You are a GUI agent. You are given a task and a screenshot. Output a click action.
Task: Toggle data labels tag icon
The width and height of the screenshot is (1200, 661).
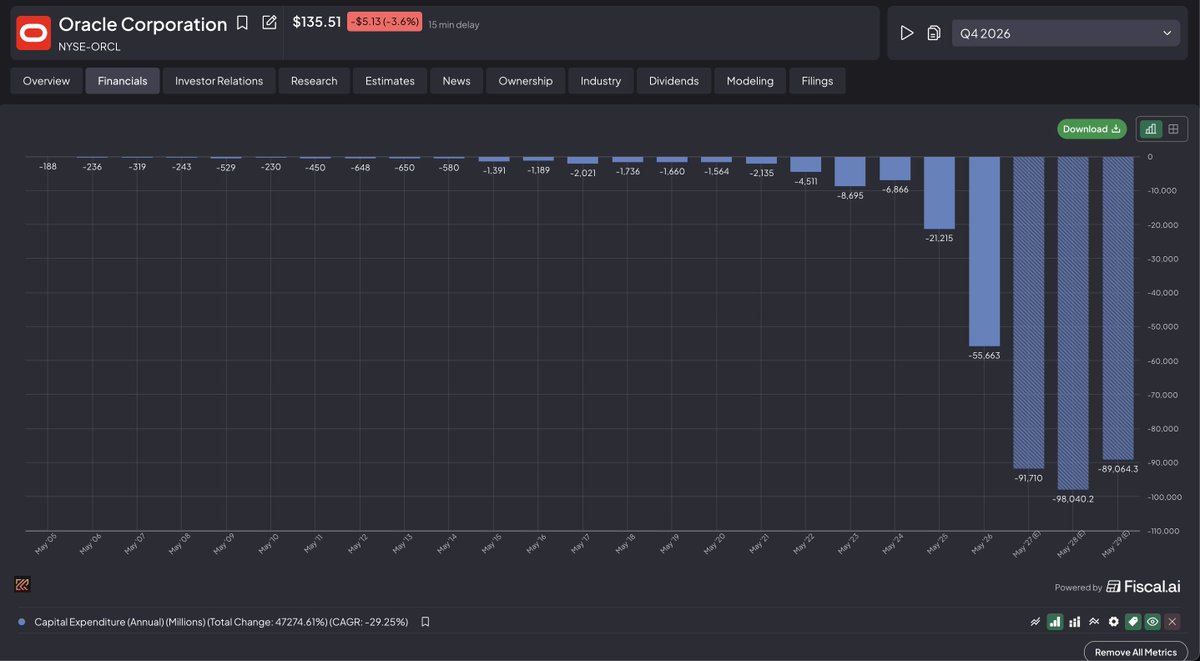click(x=1133, y=622)
